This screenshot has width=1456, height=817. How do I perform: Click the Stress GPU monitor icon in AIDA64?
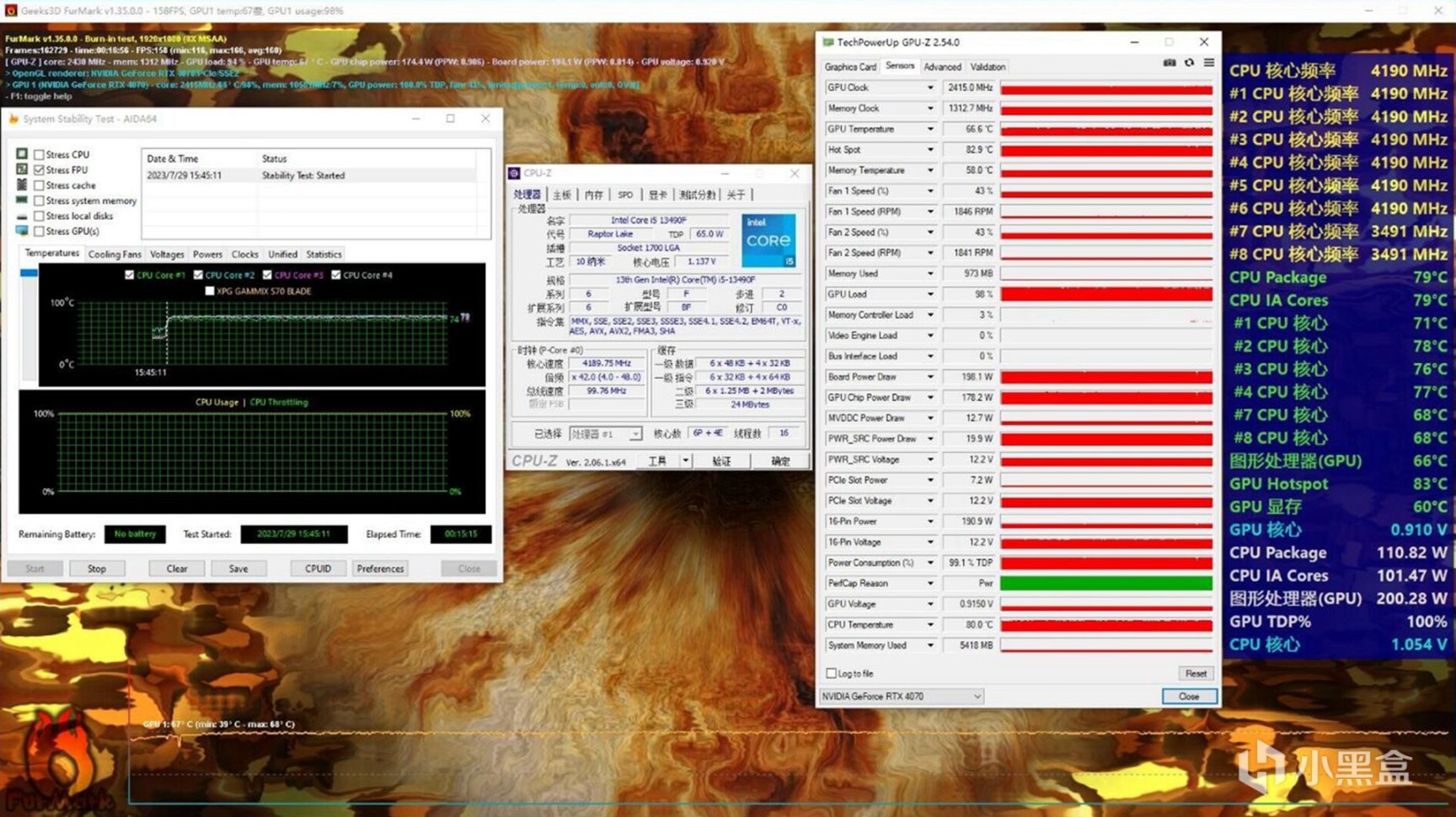pos(22,231)
